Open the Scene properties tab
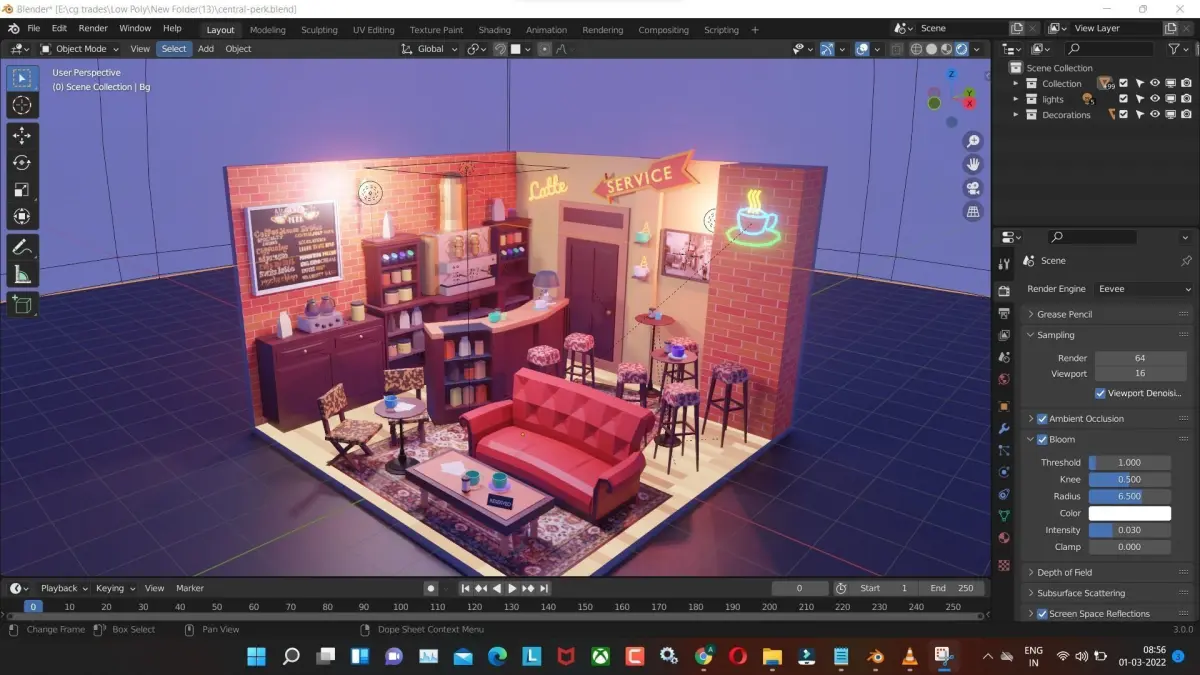The width and height of the screenshot is (1200, 675). click(x=1004, y=357)
